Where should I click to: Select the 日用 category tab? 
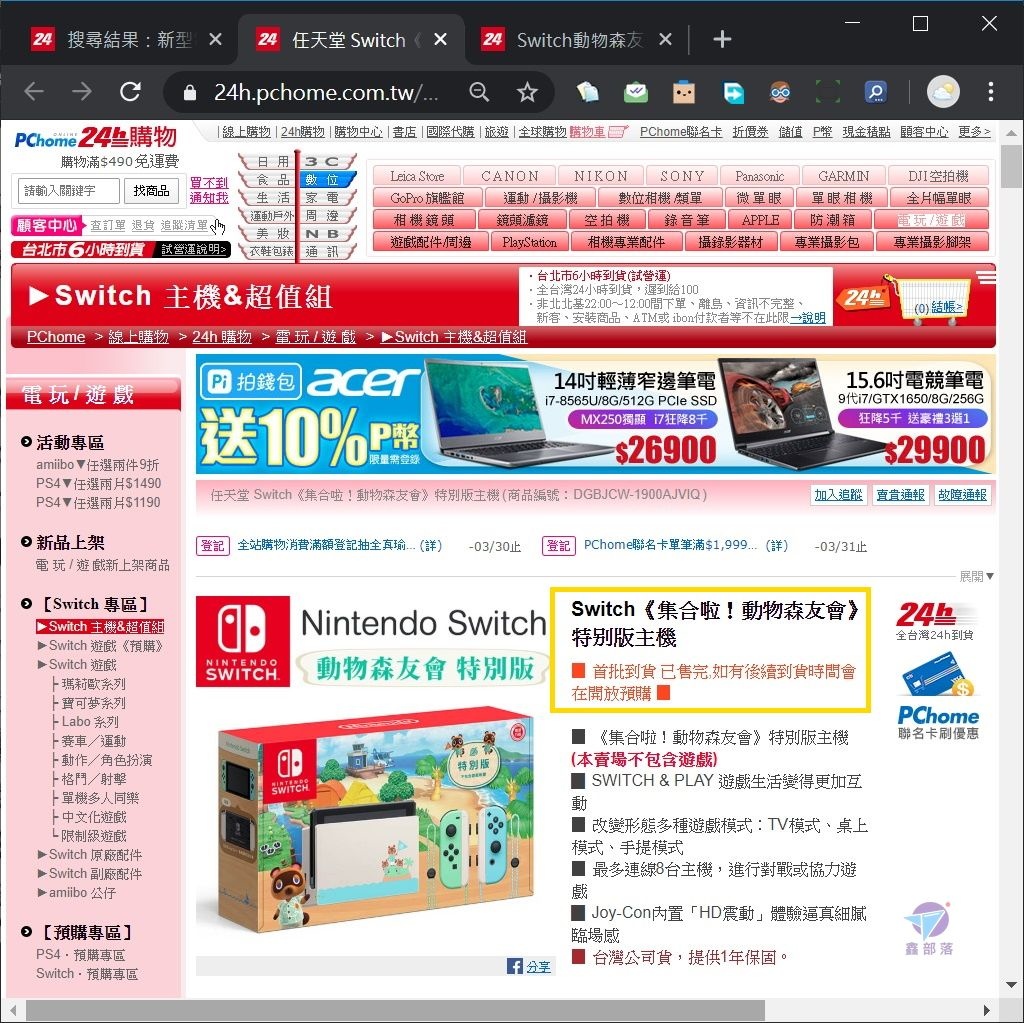269,161
